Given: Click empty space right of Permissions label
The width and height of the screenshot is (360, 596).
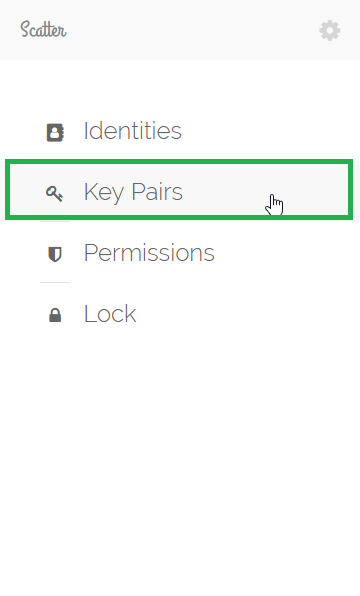Looking at the screenshot, I should click(x=285, y=253).
